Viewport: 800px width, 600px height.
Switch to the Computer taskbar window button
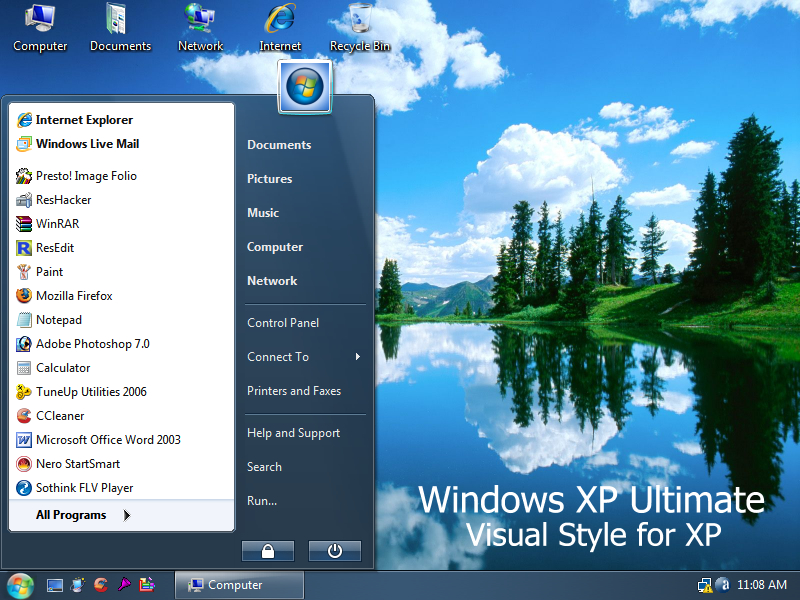[x=239, y=585]
